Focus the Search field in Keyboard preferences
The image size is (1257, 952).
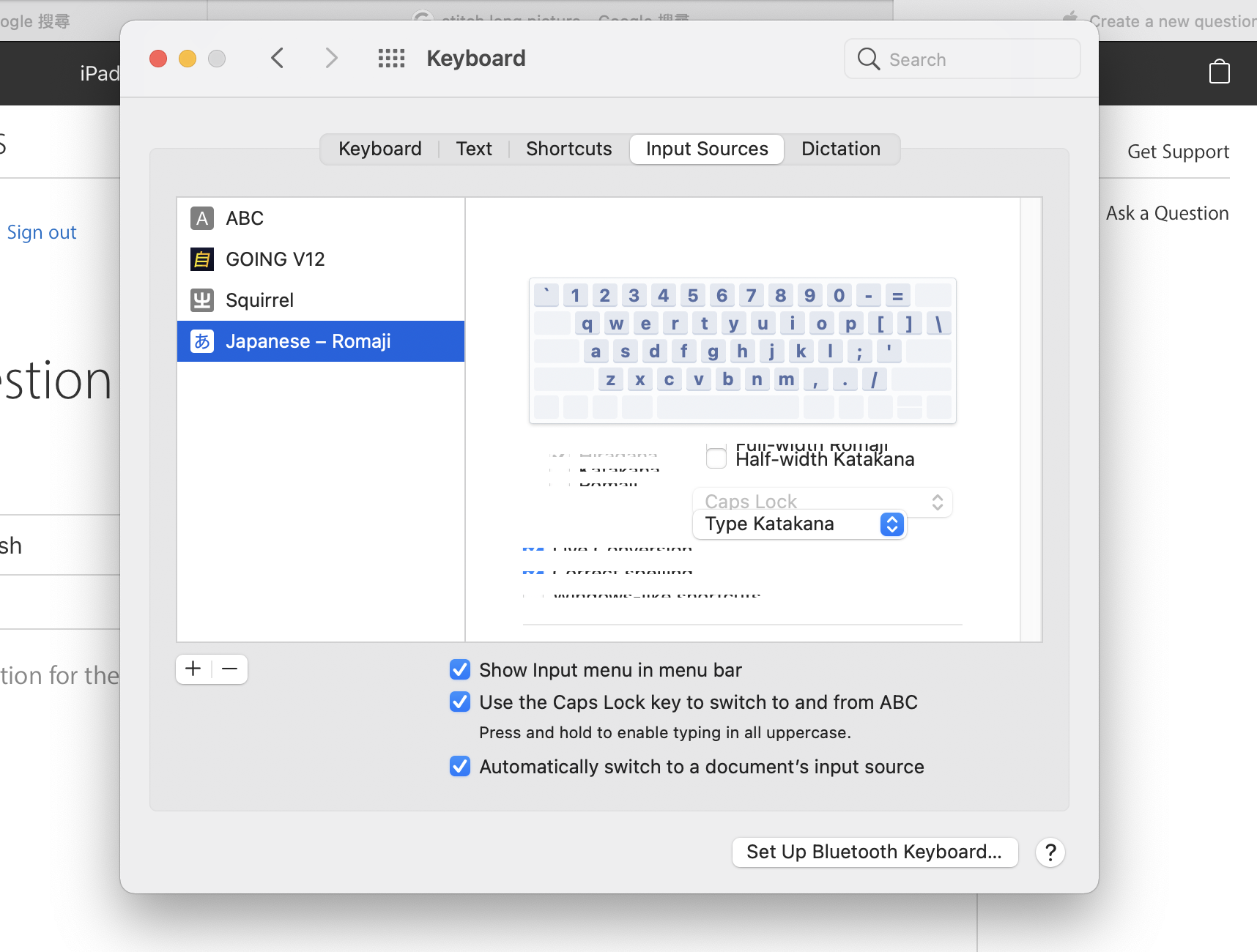tap(963, 59)
